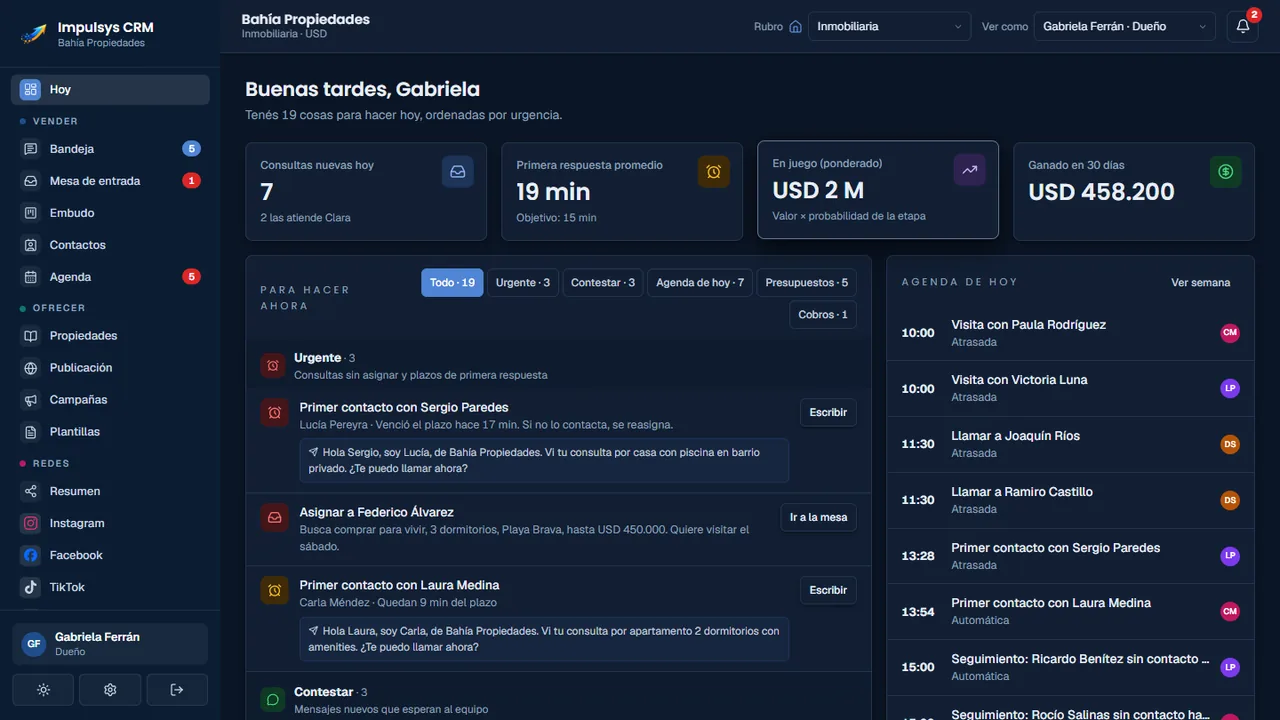Click alarm icon on Primera respuesta card
The image size is (1280, 720).
(x=714, y=172)
